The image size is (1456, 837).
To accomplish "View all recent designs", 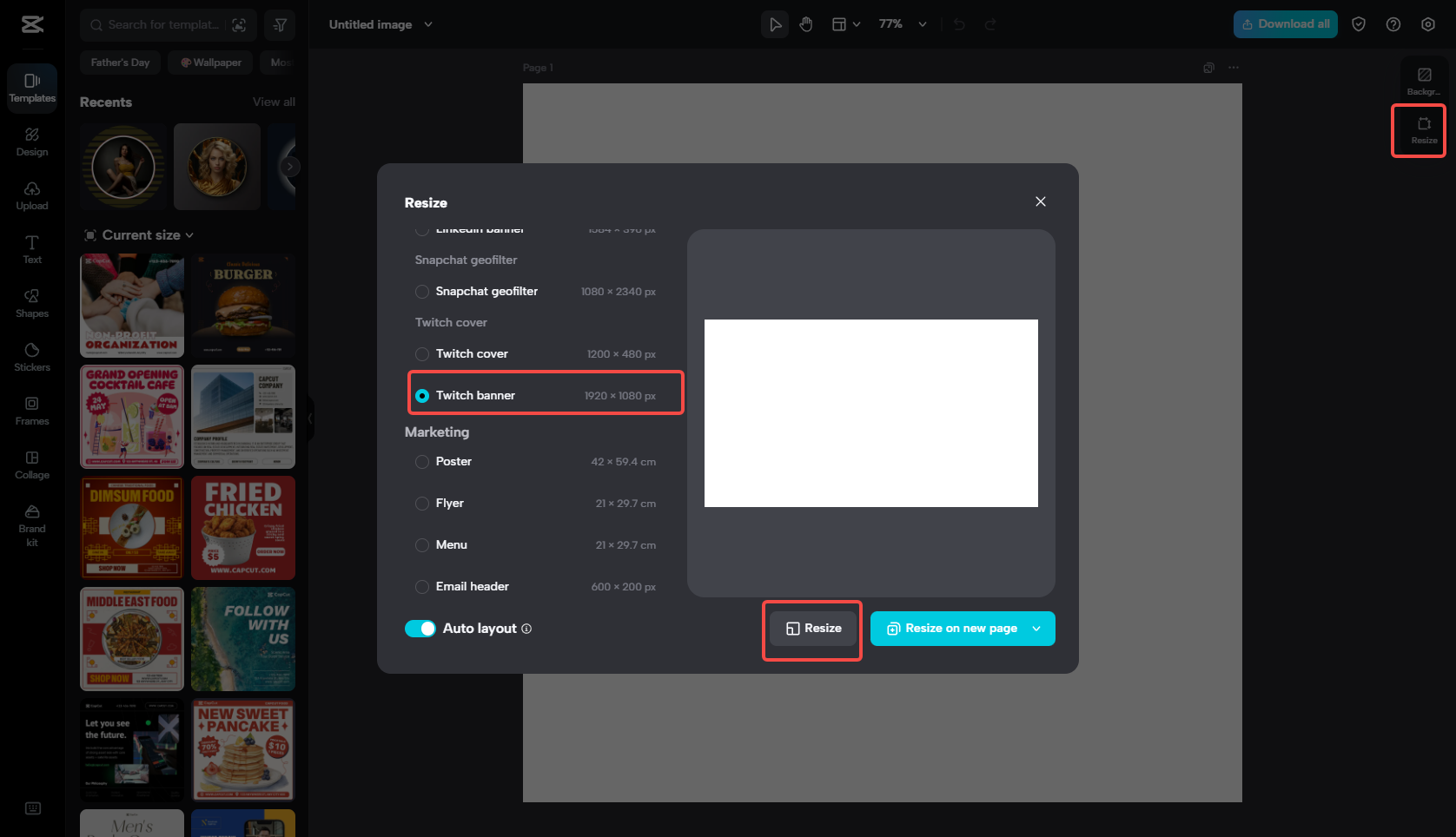I will [x=274, y=102].
